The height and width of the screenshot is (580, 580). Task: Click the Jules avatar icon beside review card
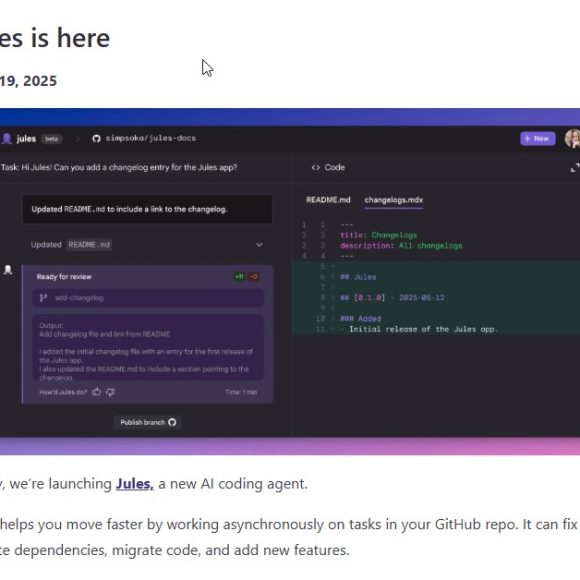(8, 270)
